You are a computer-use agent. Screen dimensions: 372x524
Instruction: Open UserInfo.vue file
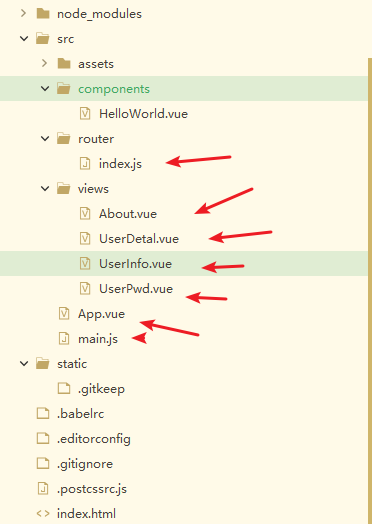pyautogui.click(x=135, y=264)
